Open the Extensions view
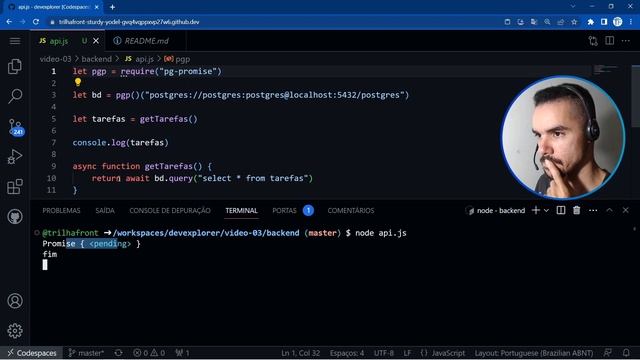640x360 pixels. pyautogui.click(x=15, y=187)
